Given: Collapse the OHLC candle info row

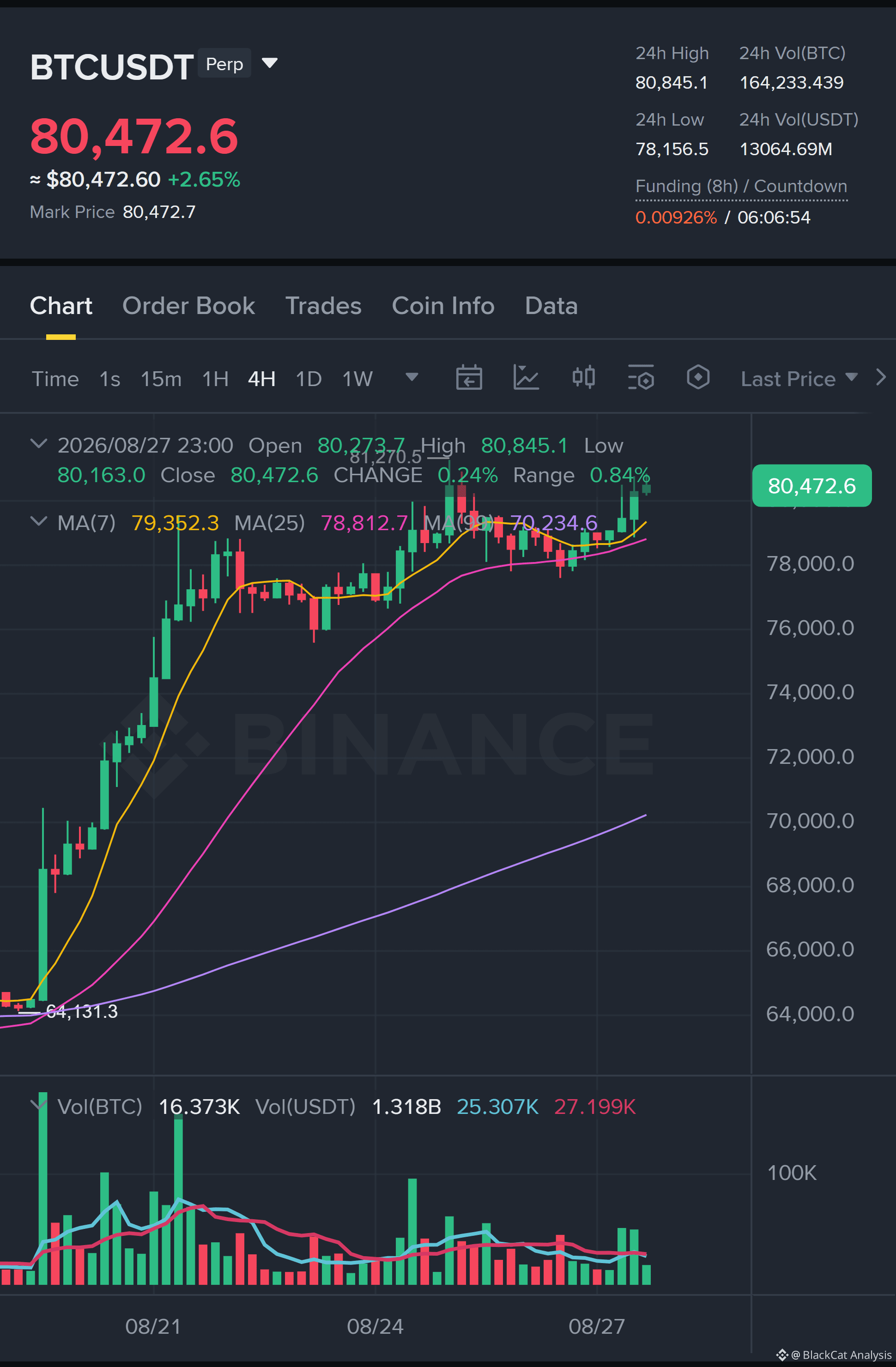Looking at the screenshot, I should [38, 444].
